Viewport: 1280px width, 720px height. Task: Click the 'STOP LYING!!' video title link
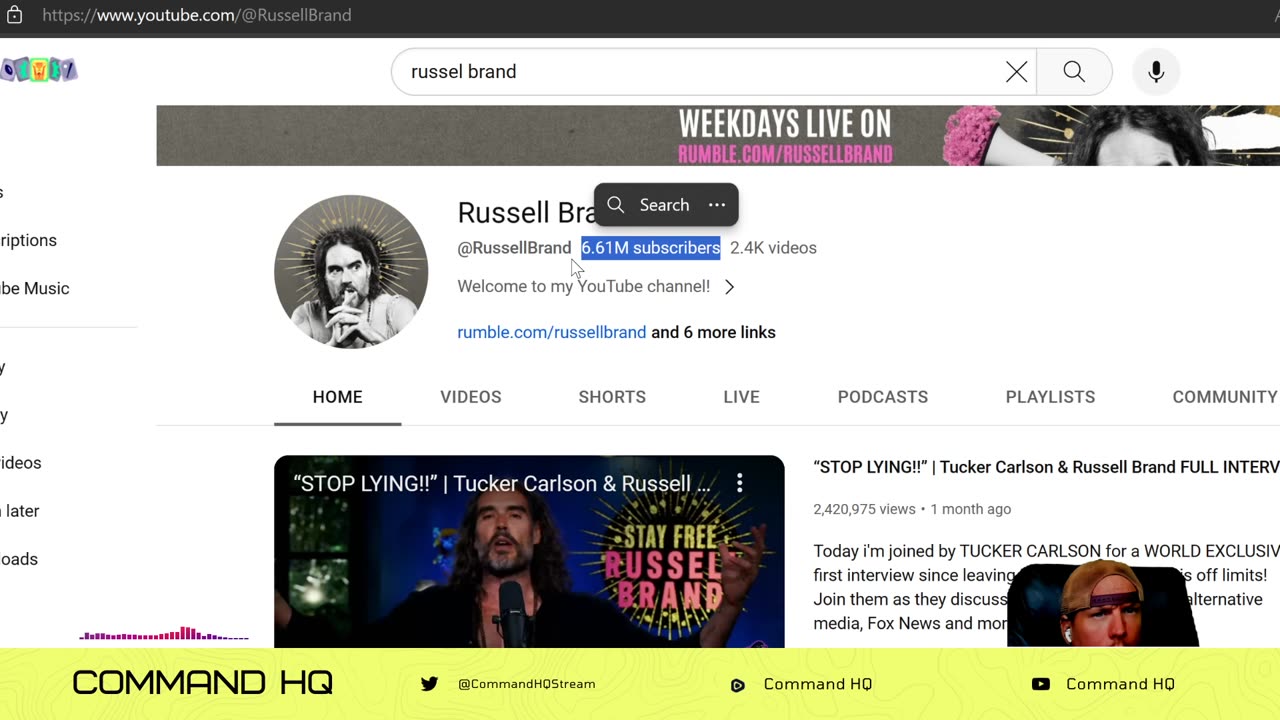(1046, 467)
